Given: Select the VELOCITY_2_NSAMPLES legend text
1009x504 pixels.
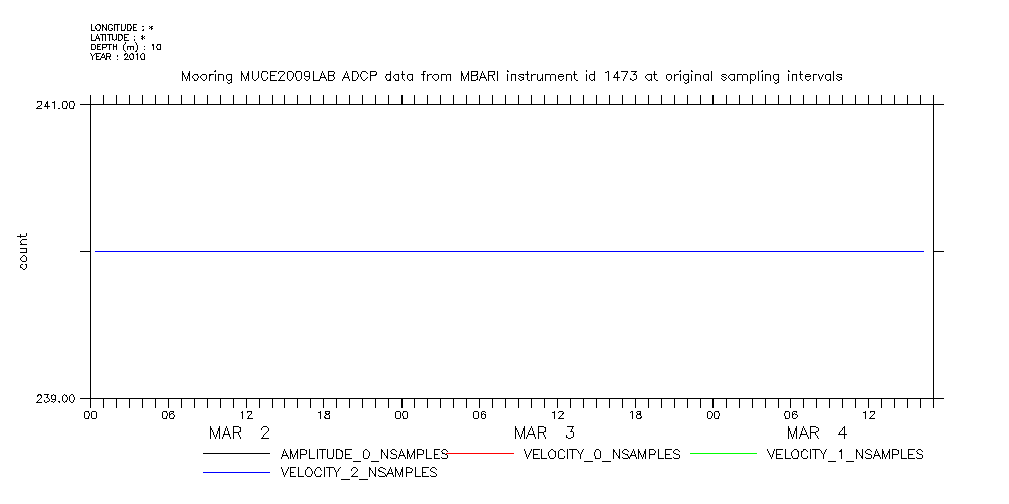Looking at the screenshot, I should pos(359,472).
